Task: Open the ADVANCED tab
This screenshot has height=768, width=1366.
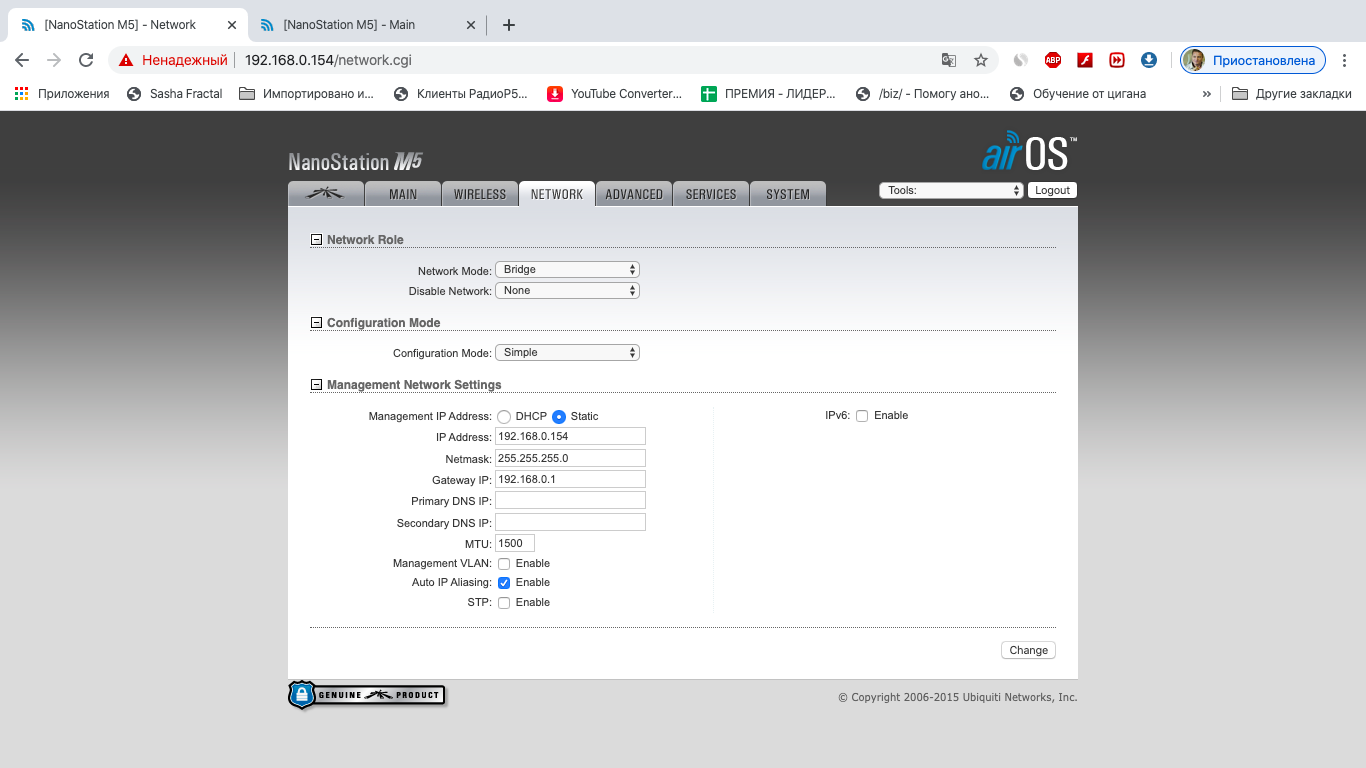Action: point(634,194)
